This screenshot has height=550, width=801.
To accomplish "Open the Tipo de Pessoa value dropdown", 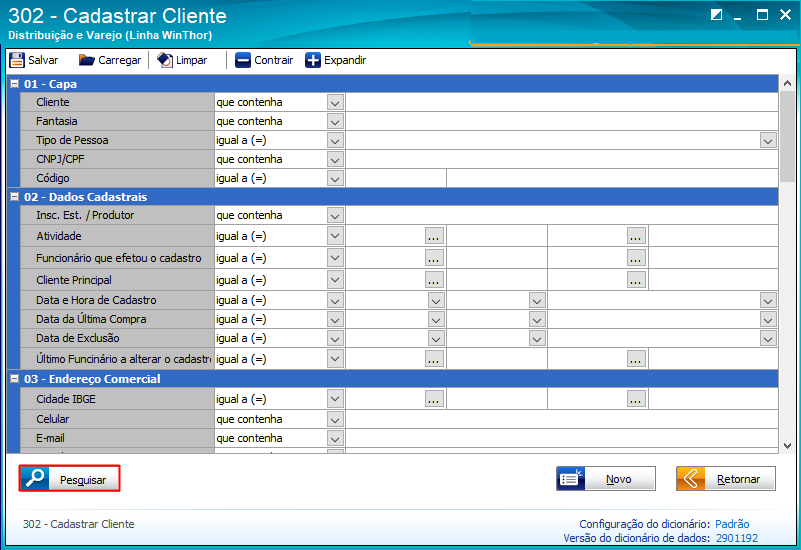I will tap(768, 140).
